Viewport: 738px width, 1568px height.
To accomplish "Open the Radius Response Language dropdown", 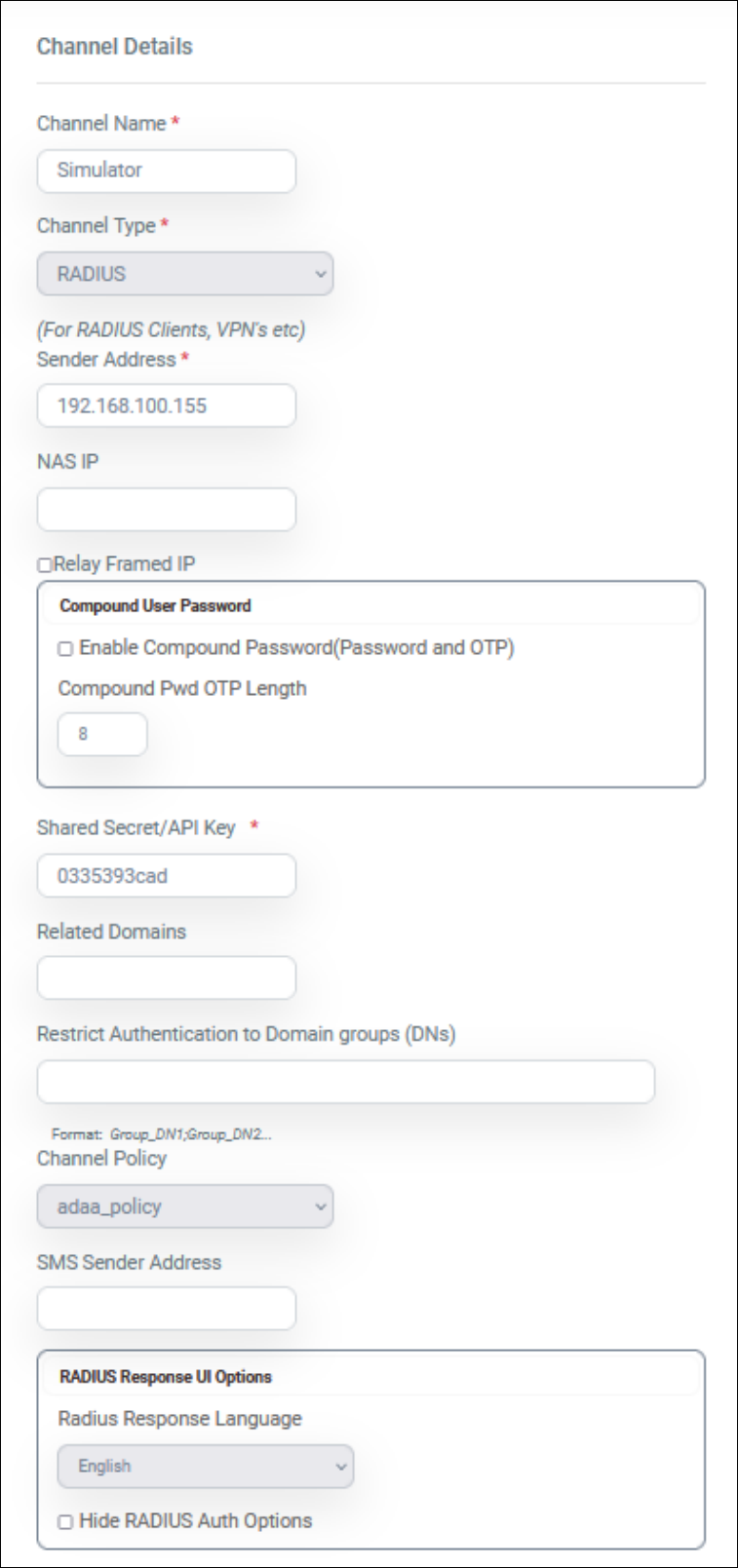I will pos(206,1466).
